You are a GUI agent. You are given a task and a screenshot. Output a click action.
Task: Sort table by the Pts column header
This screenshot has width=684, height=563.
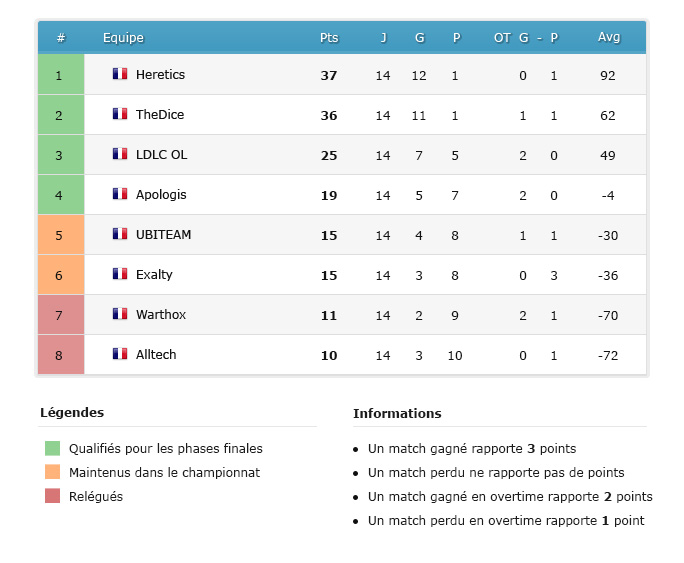[x=329, y=38]
